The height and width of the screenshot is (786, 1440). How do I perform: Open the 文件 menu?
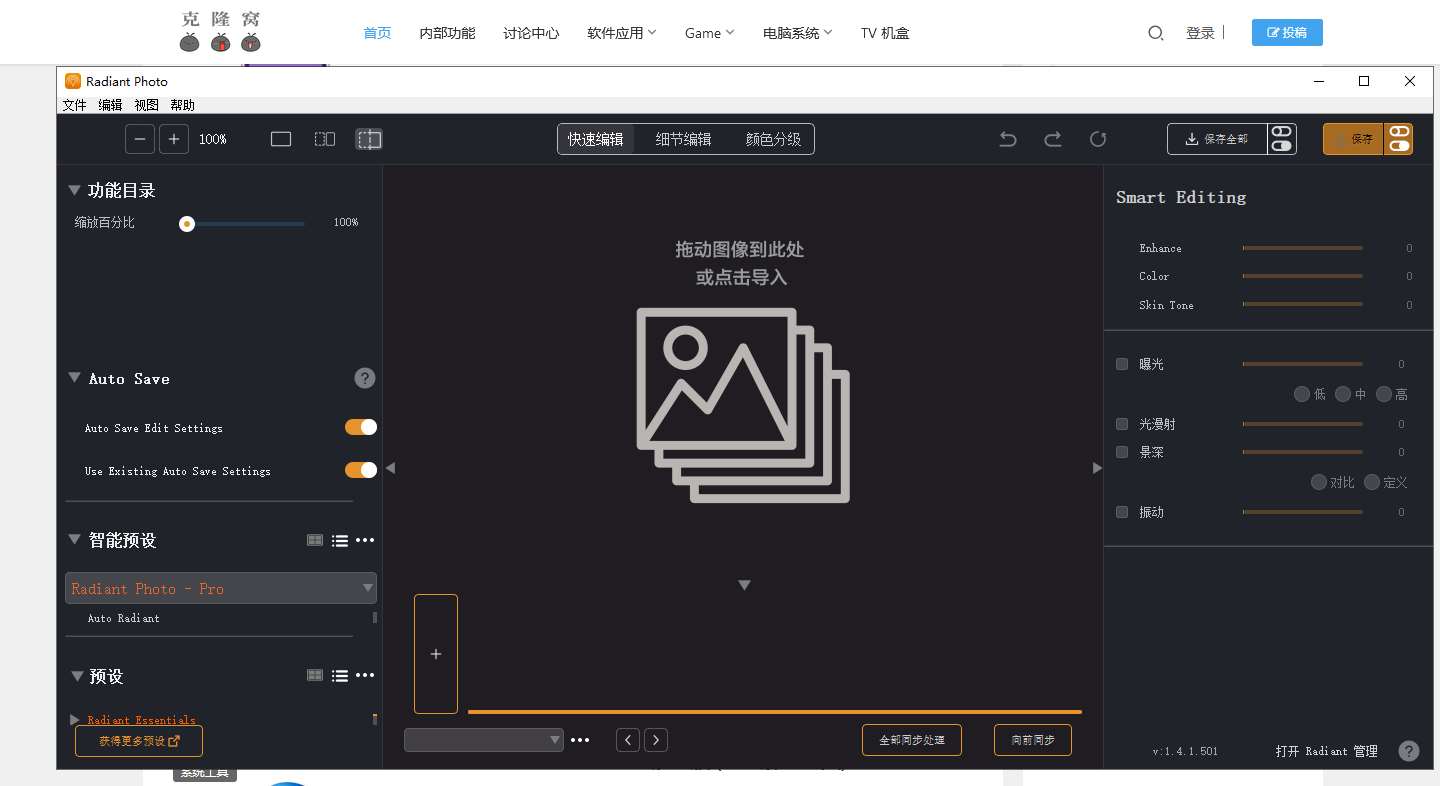point(75,105)
